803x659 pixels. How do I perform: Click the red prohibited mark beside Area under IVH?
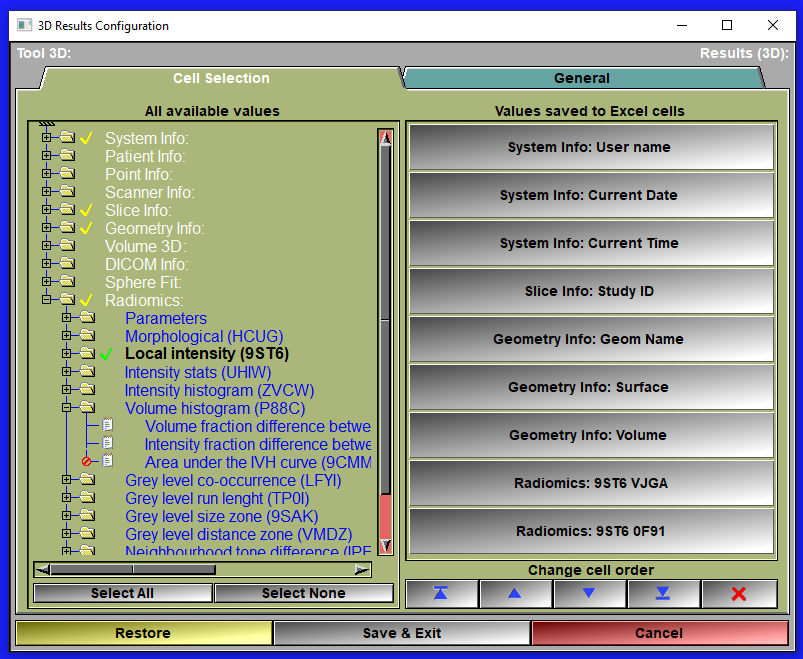pyautogui.click(x=87, y=462)
